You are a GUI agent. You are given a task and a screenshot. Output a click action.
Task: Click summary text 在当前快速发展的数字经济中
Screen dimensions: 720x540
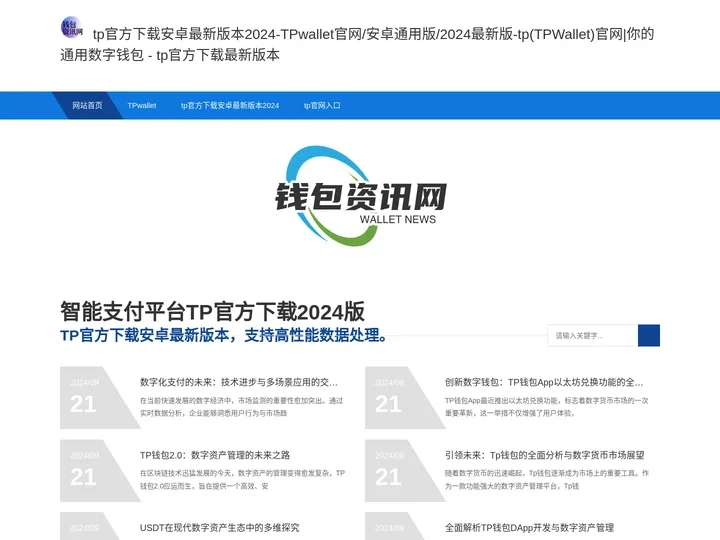tap(242, 407)
